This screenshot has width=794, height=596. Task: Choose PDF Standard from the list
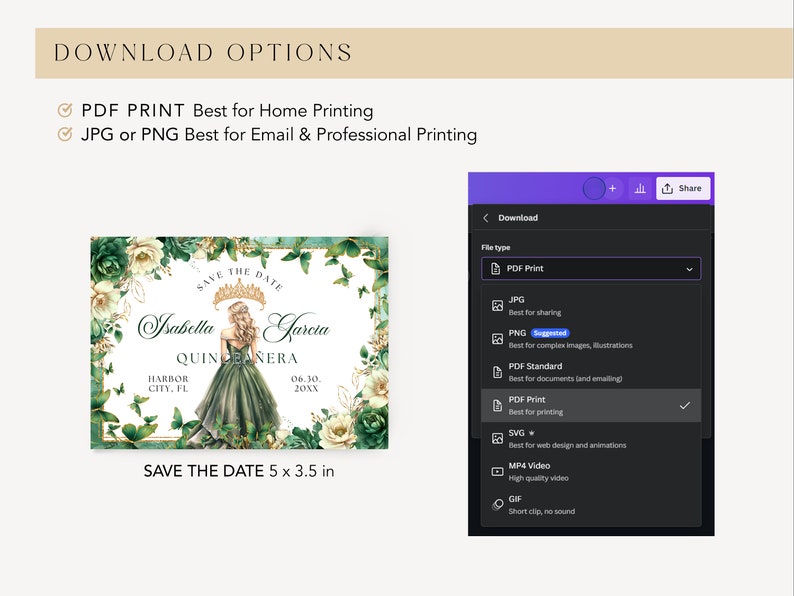591,372
